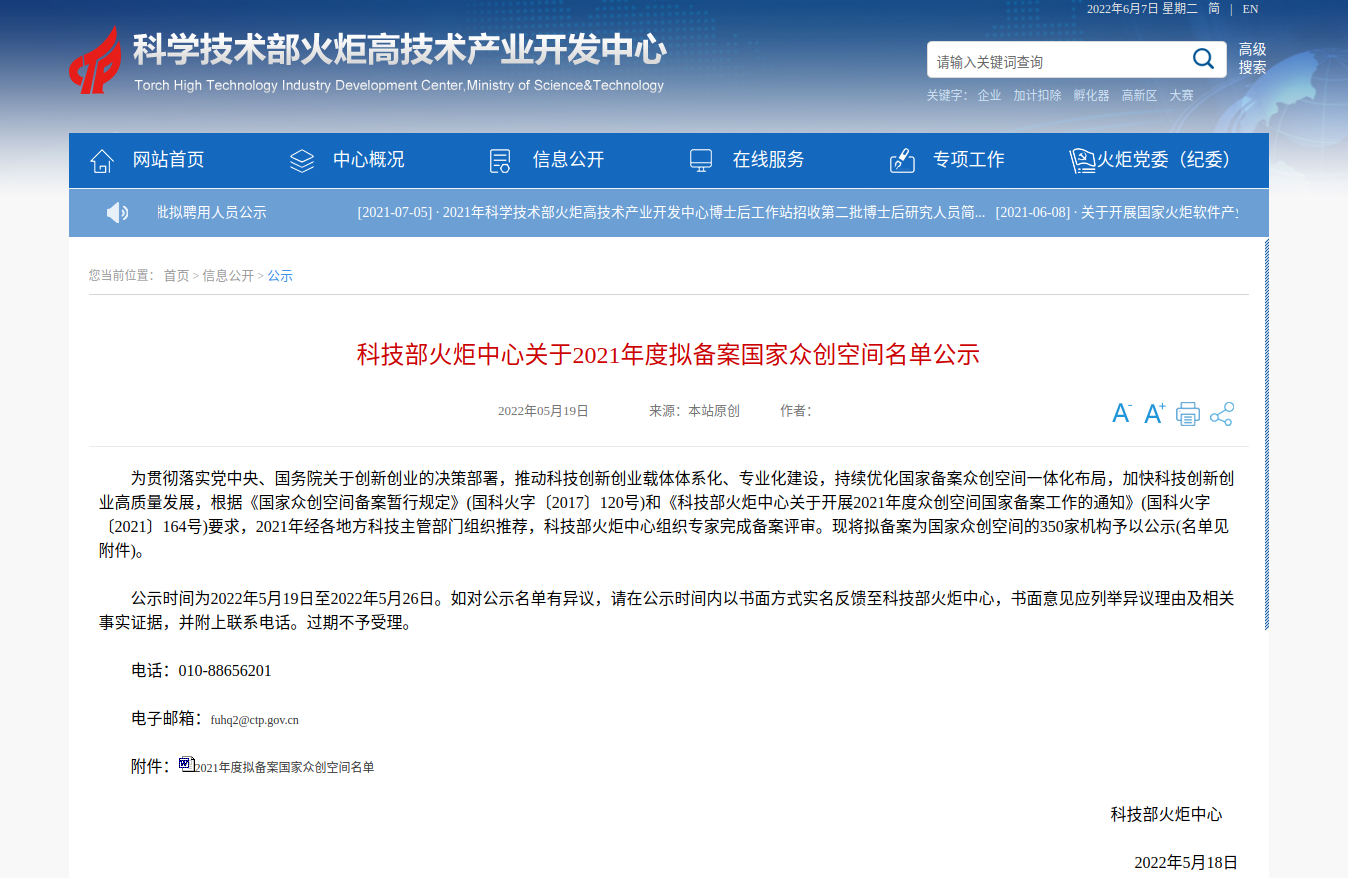Click the 孵化器 keyword shortcut
Screen dimensions: 1348x878
click(x=1091, y=96)
